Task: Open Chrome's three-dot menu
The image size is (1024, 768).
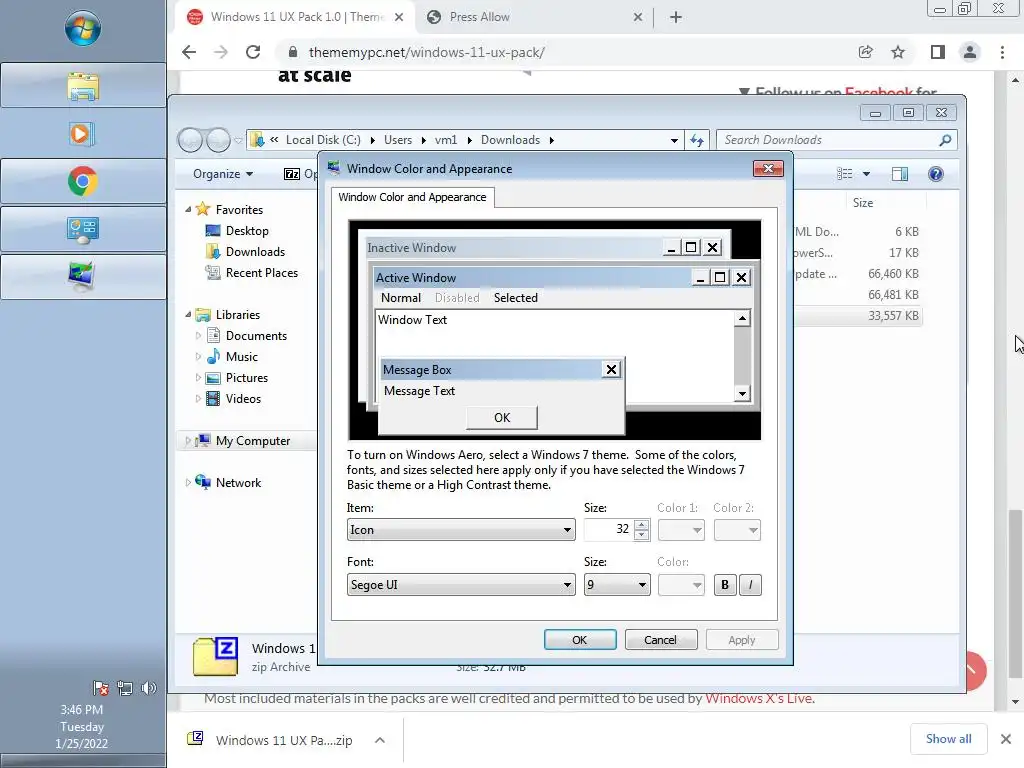Action: coord(1002,52)
